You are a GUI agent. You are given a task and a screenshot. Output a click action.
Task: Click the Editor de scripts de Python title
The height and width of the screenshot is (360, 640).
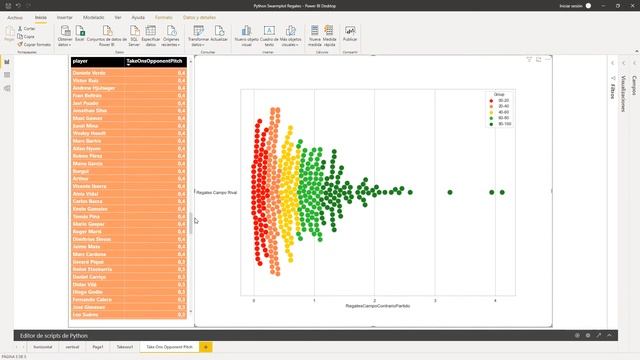pos(54,336)
